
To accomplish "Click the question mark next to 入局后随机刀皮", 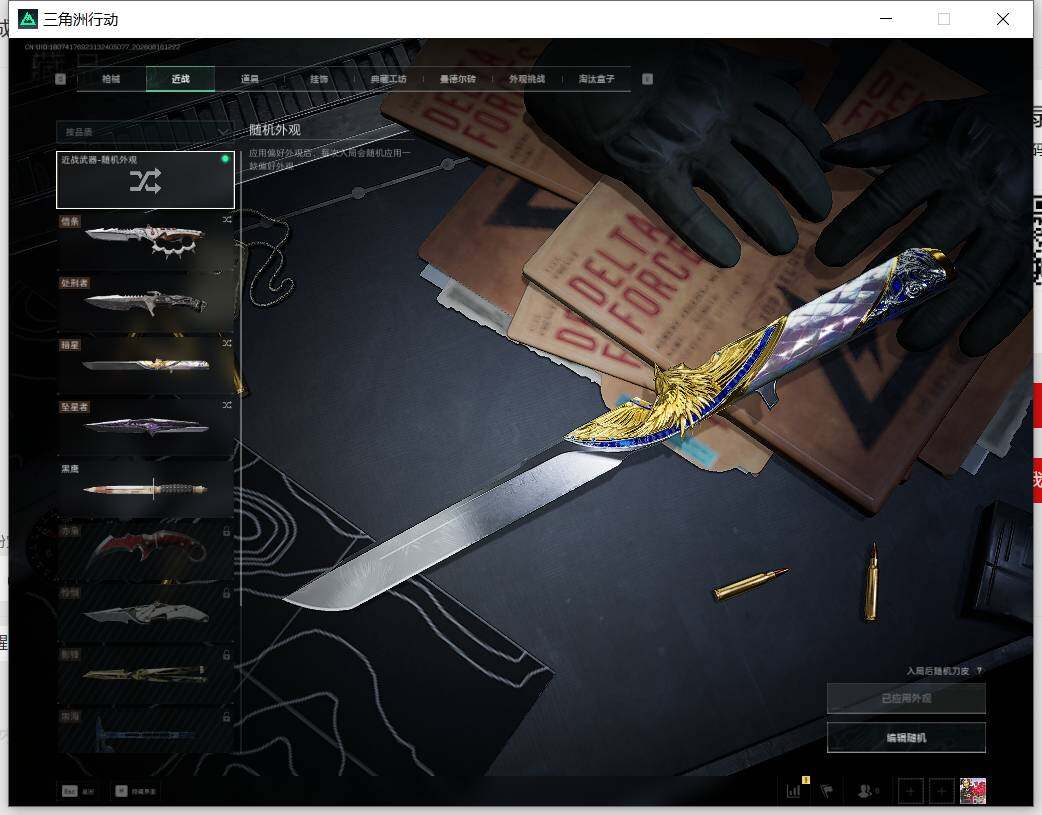I will point(980,671).
